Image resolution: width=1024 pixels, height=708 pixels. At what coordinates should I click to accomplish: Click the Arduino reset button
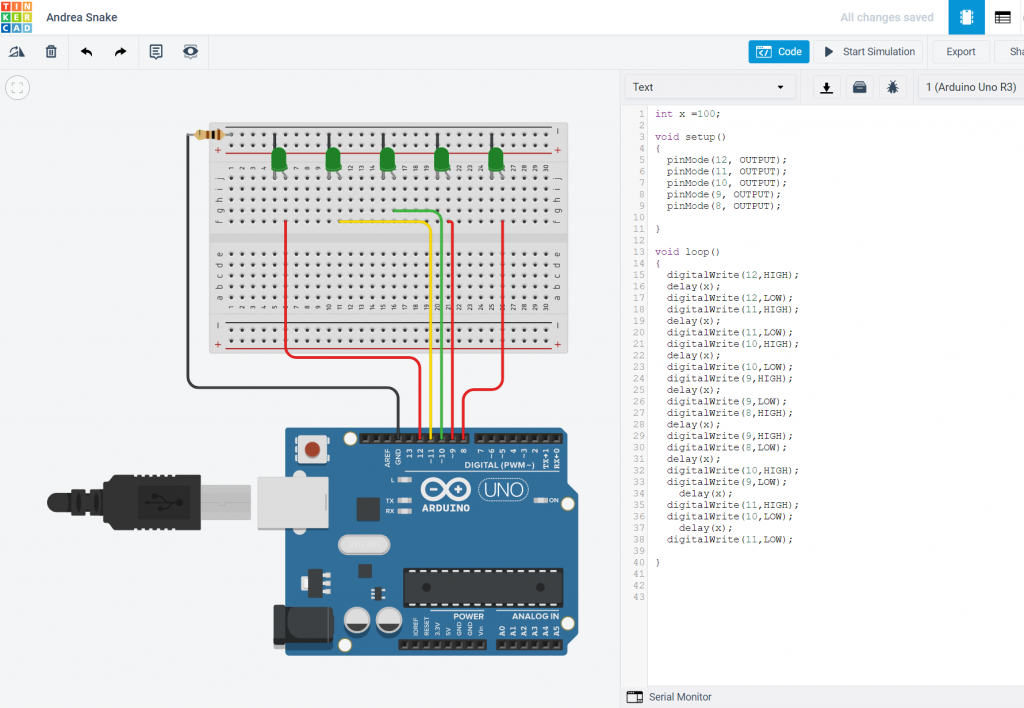[x=312, y=449]
